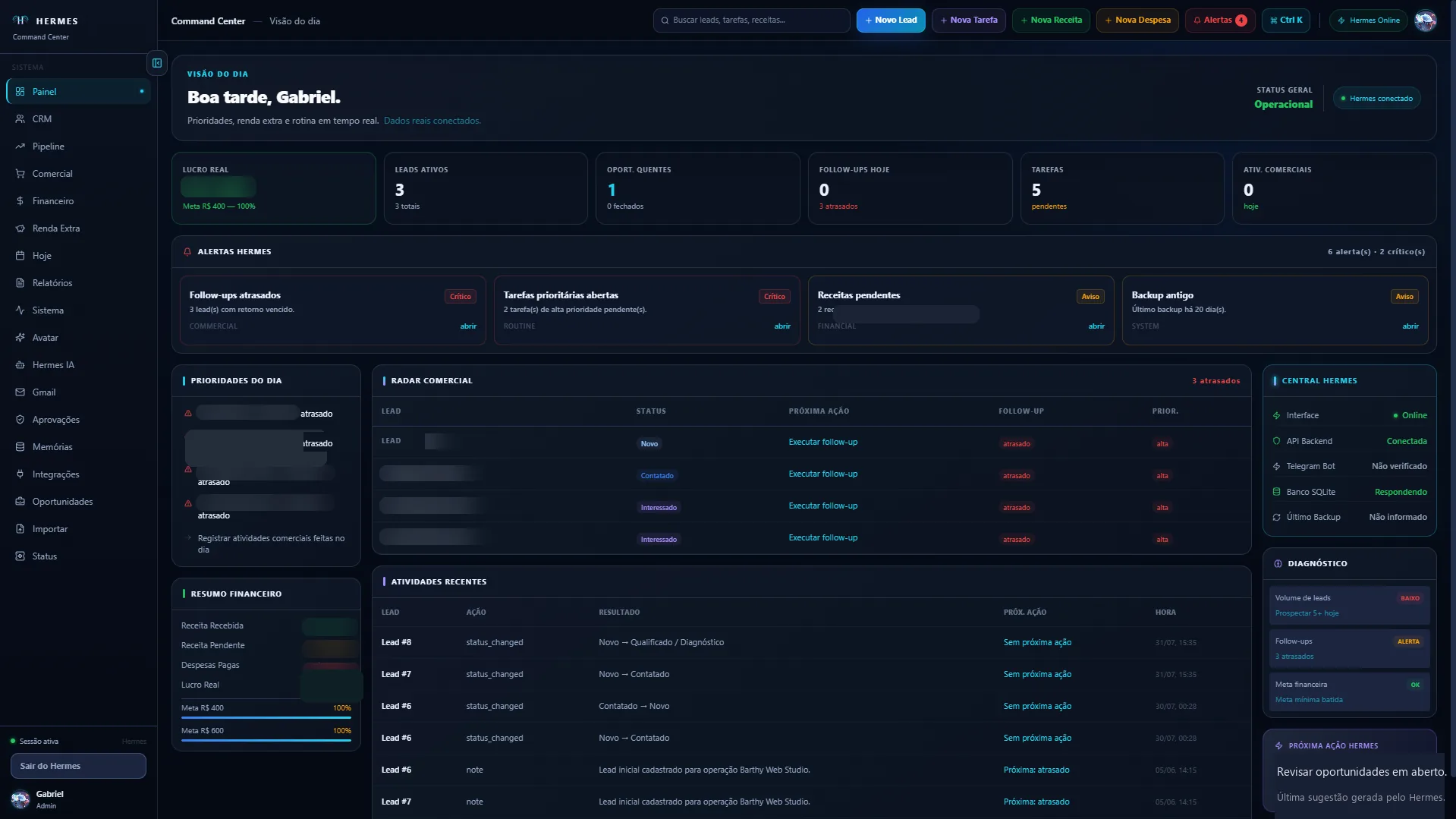Open the Painel menu item
Image resolution: width=1456 pixels, height=819 pixels.
(78, 92)
